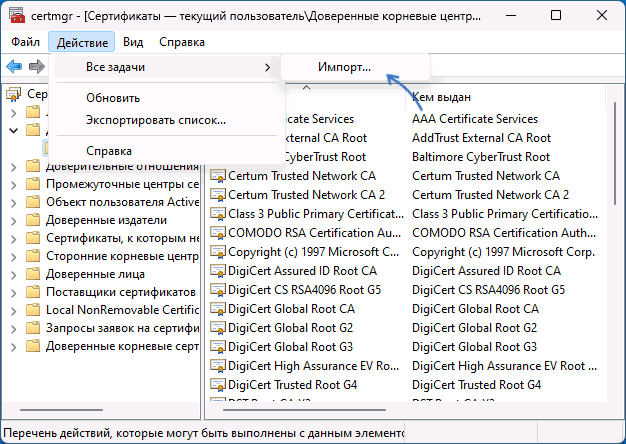Click the certificate icon of DigiCert Global Root CA

pyautogui.click(x=218, y=309)
